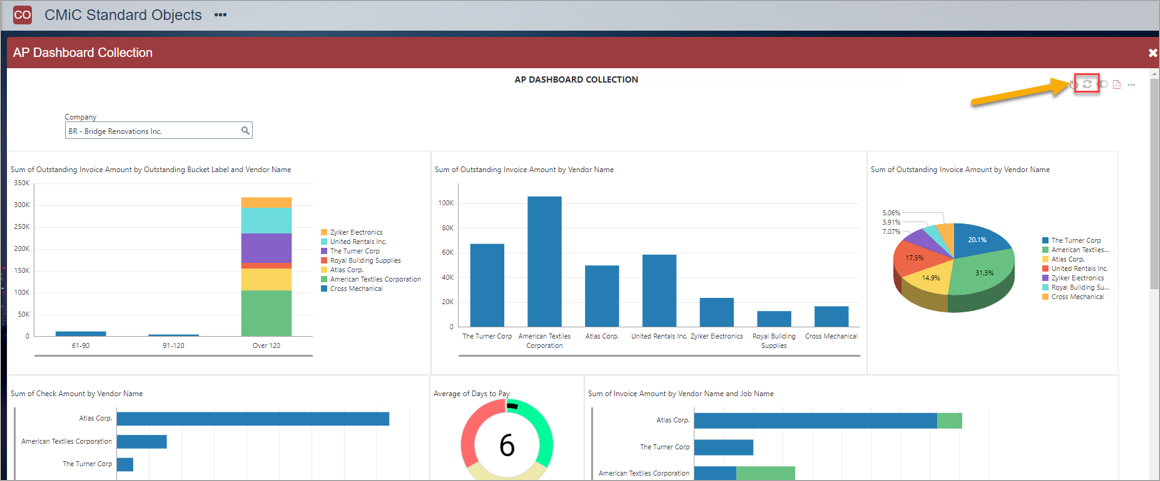Click 'CMiC Standard Objects' title text
This screenshot has height=481, width=1160.
(x=124, y=15)
